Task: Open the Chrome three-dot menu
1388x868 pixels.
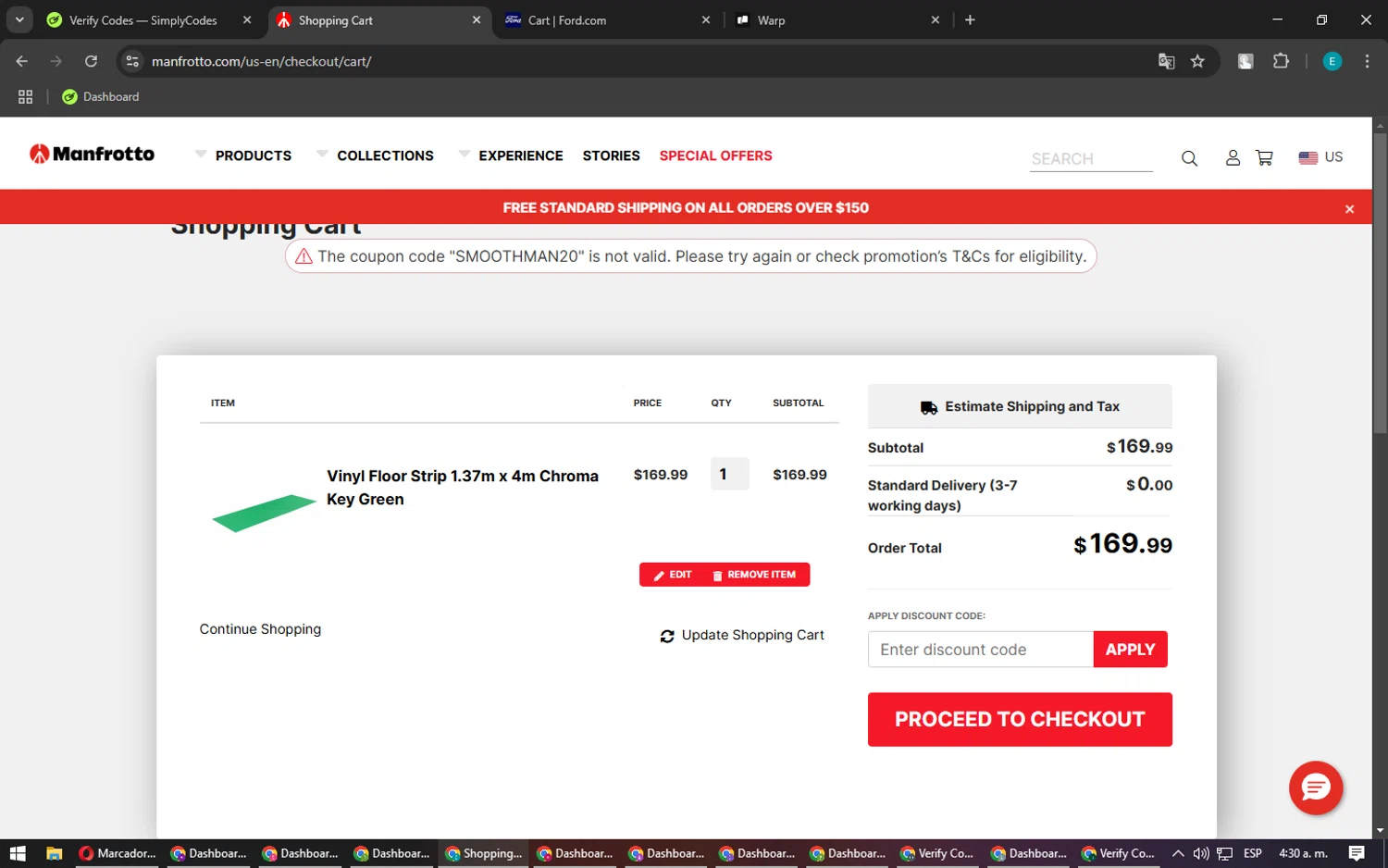Action: click(1367, 61)
